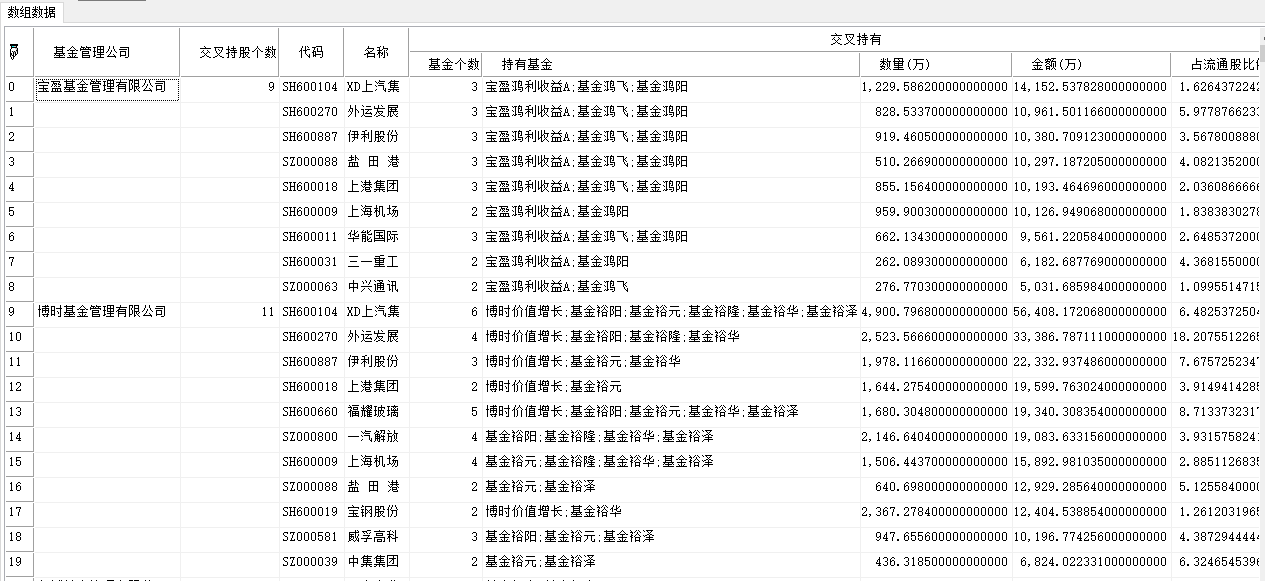Click the 持有基金 column header
Viewport: 1265px width, 581px height.
point(527,64)
